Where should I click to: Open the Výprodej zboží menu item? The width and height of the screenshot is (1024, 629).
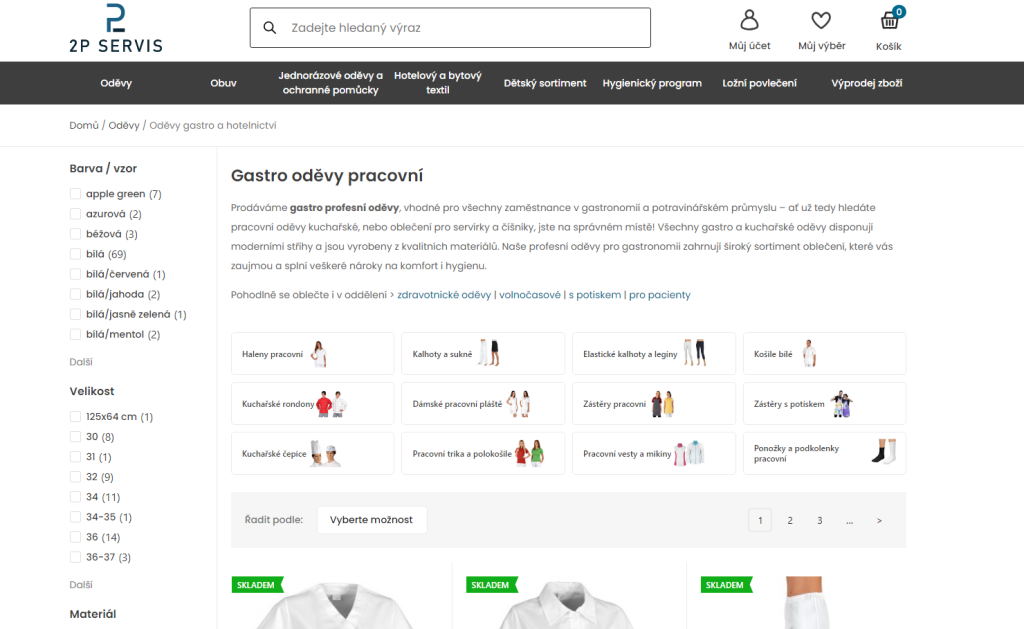click(x=867, y=83)
